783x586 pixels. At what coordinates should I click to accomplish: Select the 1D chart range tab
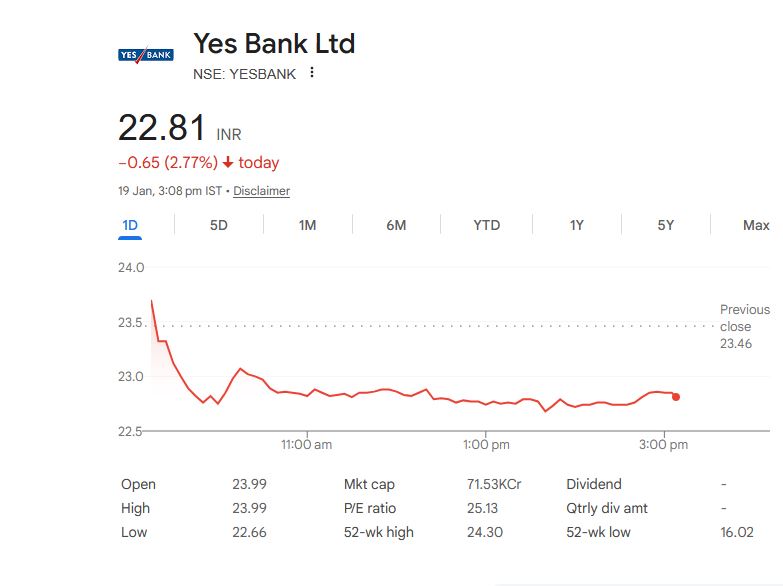click(130, 225)
